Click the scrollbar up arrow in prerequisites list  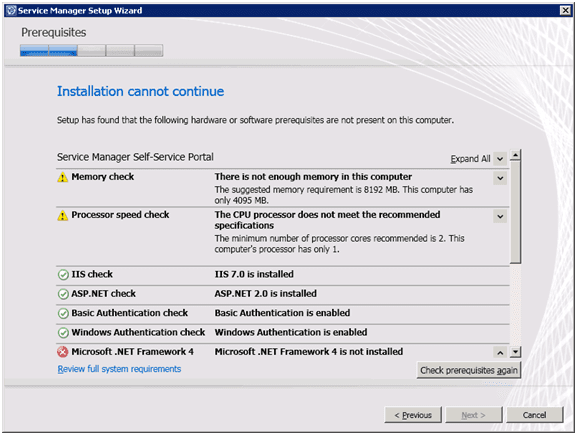click(x=515, y=155)
